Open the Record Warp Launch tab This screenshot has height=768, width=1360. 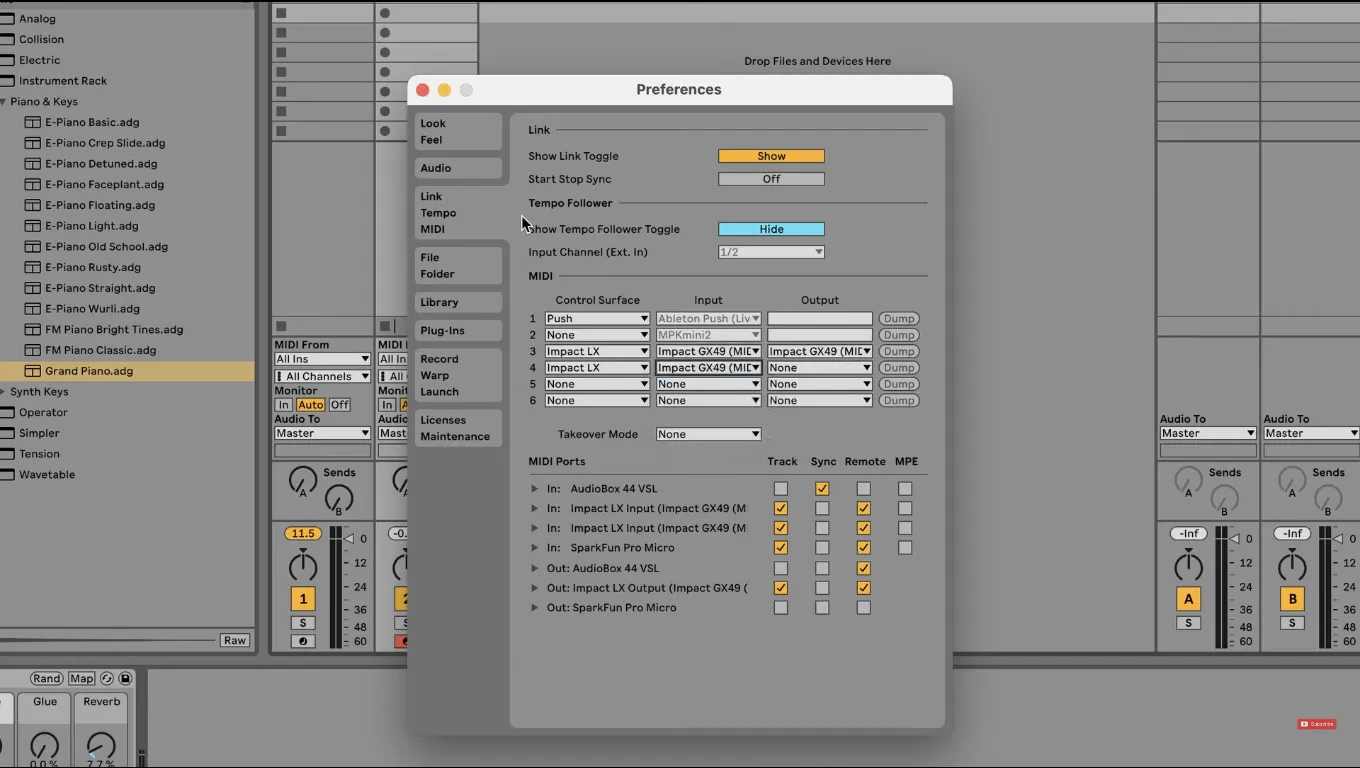pyautogui.click(x=458, y=375)
